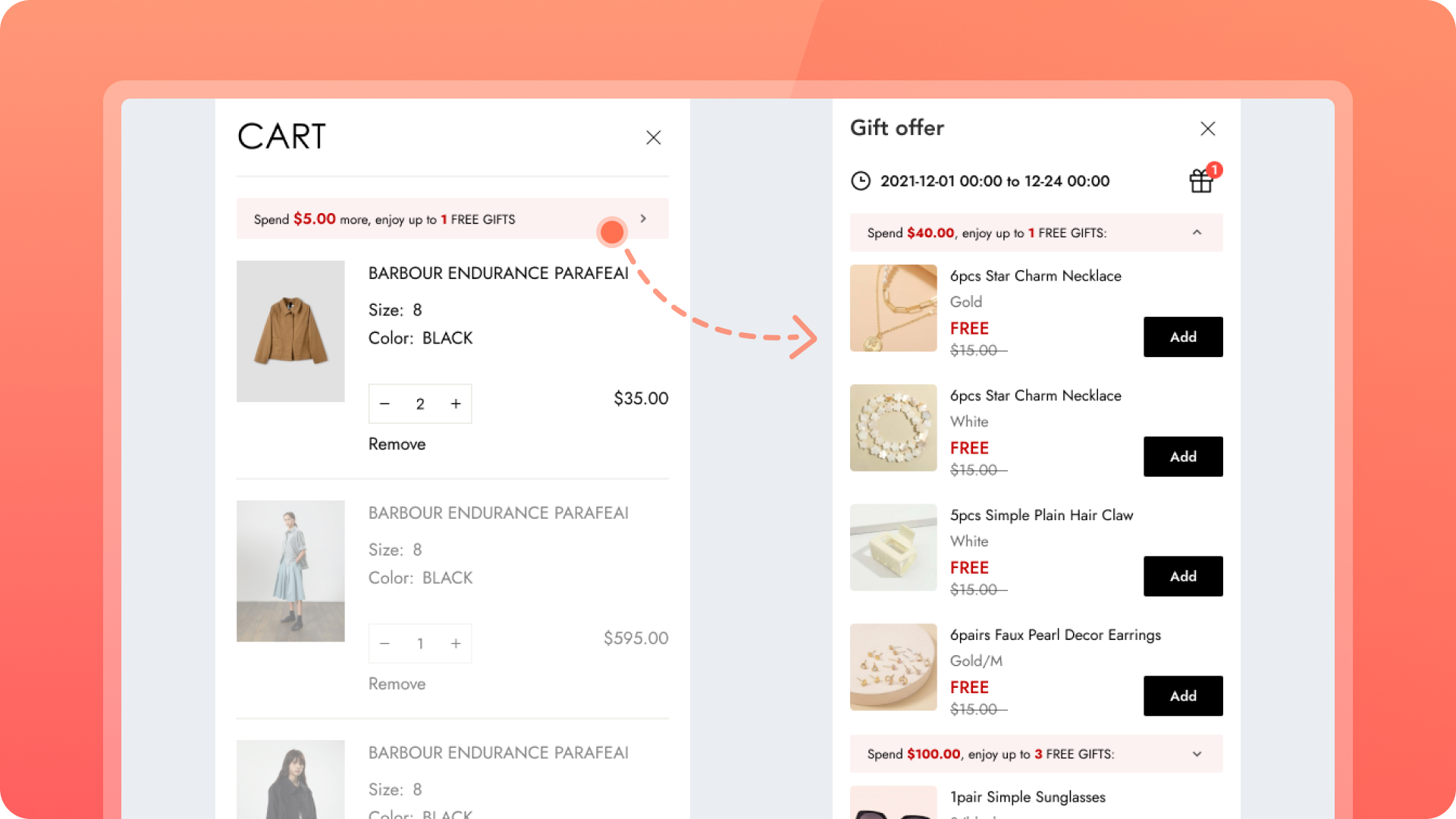1456x819 pixels.
Task: Add the Gold Star Charm Necklace gift
Action: point(1182,337)
